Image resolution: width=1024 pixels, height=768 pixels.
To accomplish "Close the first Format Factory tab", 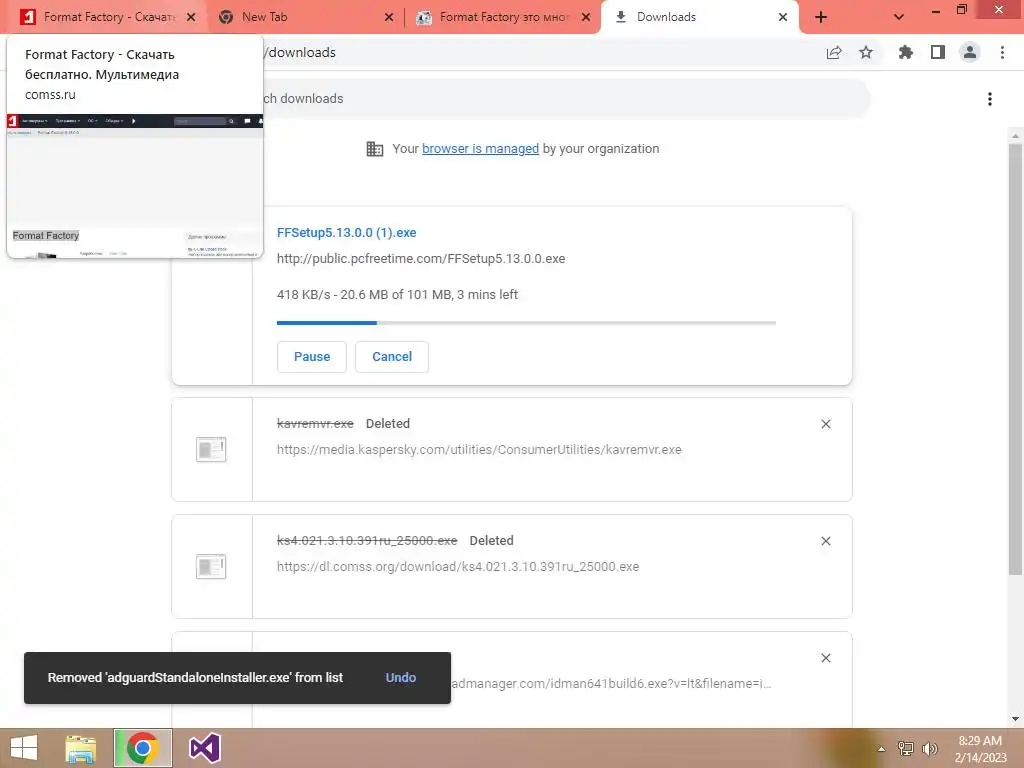I will pos(191,18).
